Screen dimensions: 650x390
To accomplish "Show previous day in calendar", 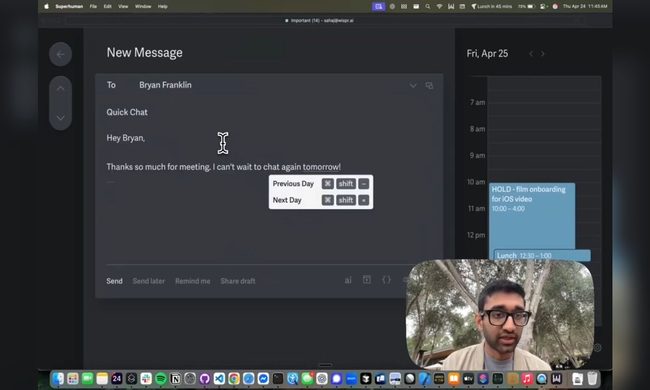I will tap(531, 53).
